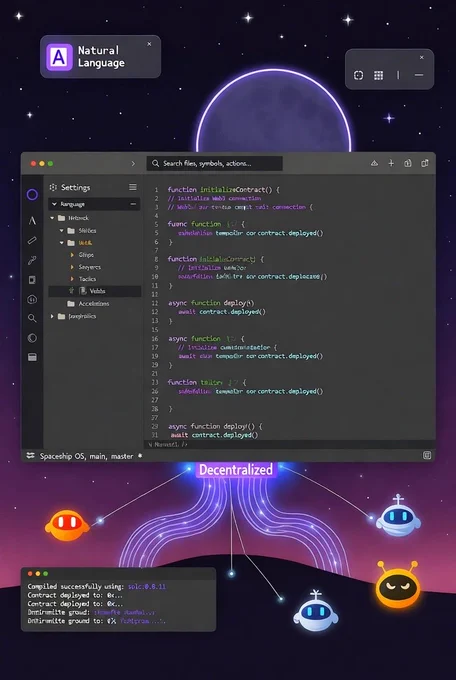Collapse the Language section chevron

[x=54, y=204]
